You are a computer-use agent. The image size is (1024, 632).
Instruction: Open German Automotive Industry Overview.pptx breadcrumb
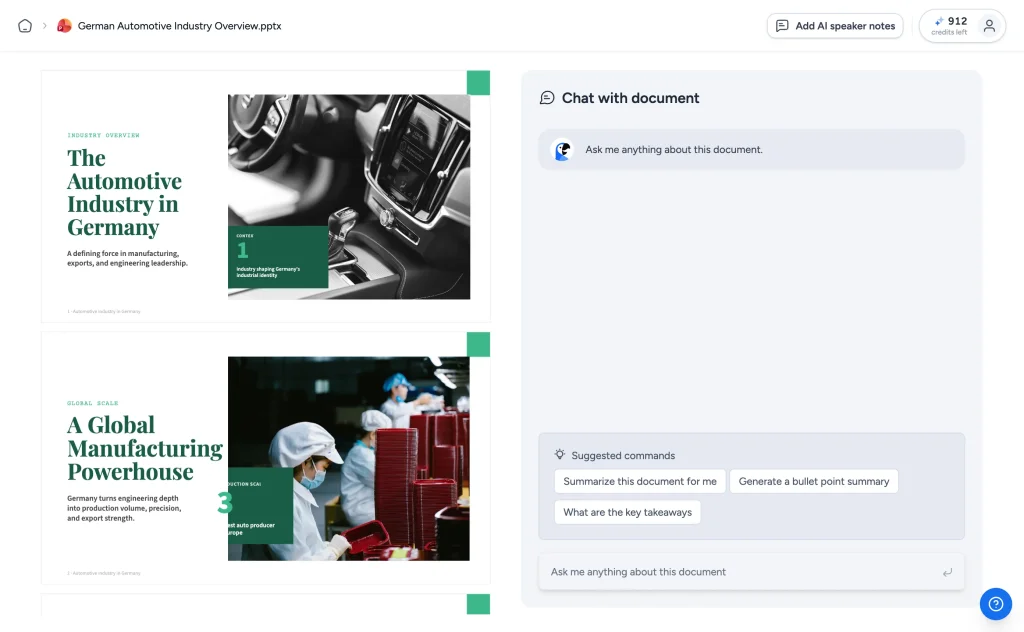[179, 26]
